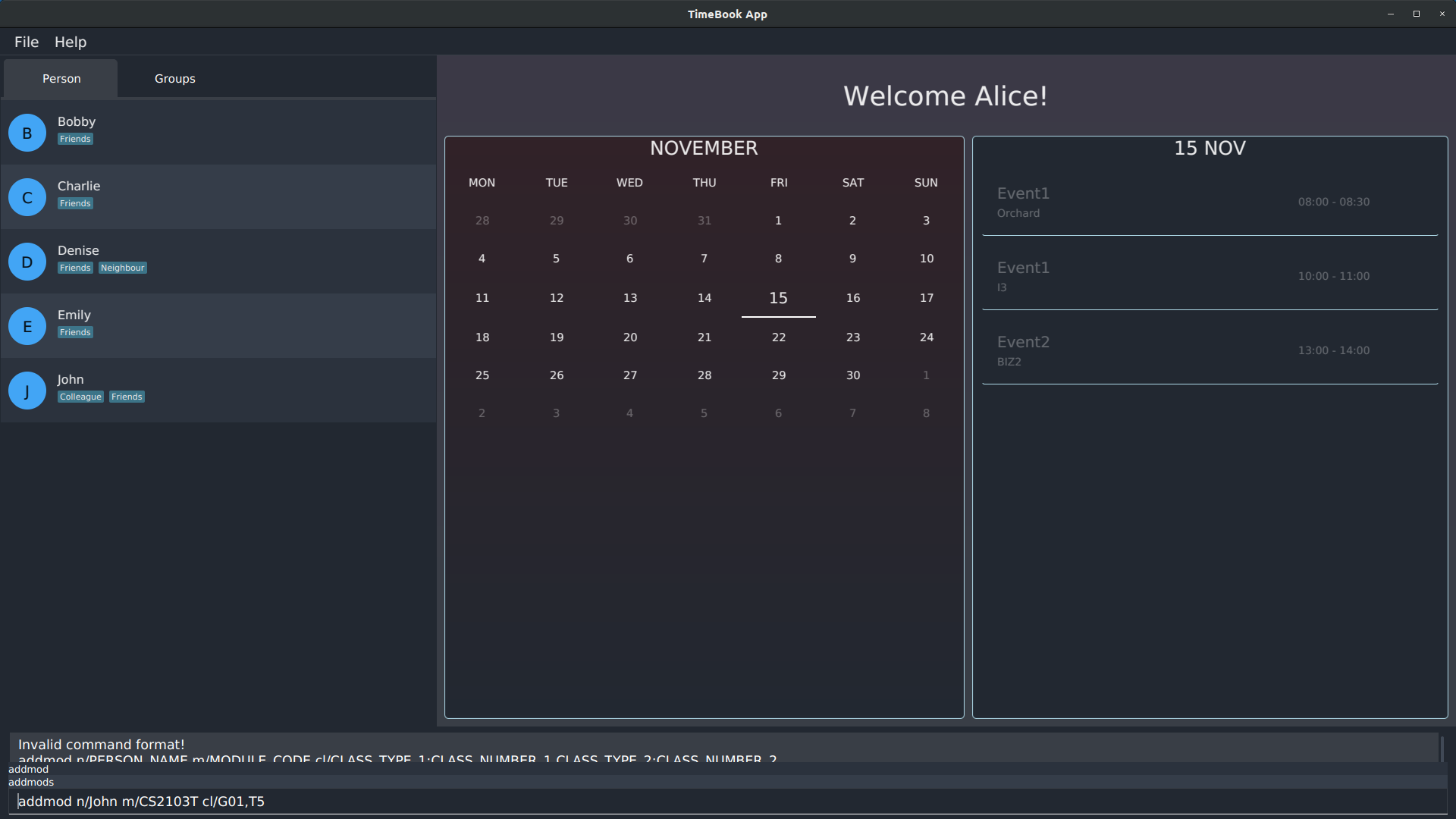Image resolution: width=1456 pixels, height=819 pixels.
Task: Select highlighted date 15 in calendar
Action: point(778,298)
